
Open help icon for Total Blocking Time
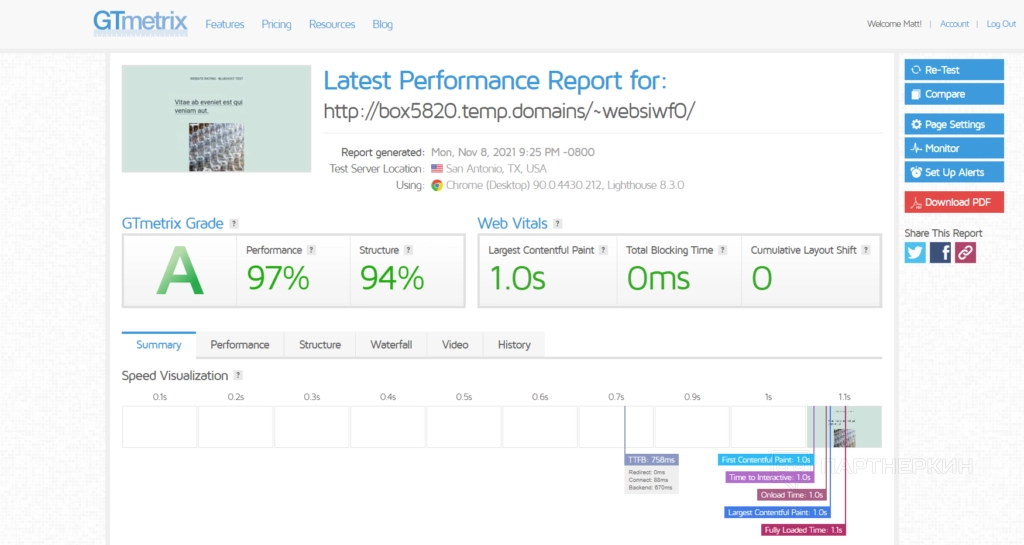pyautogui.click(x=722, y=250)
